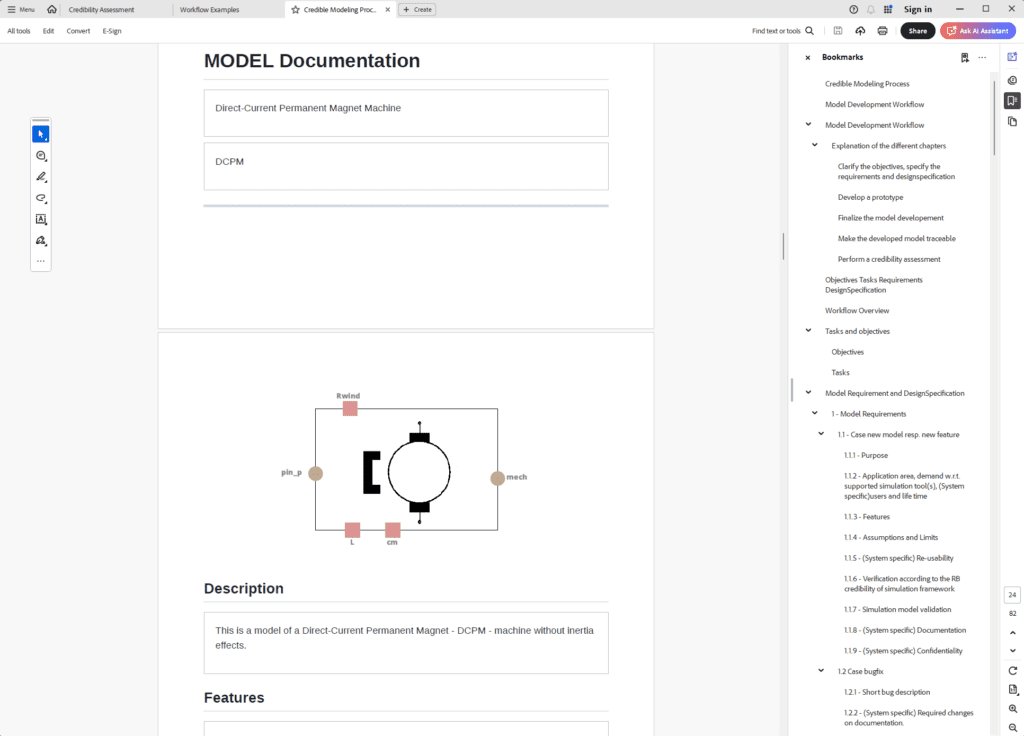
Task: Collapse the 1 - Model Requirements bookmark
Action: (815, 413)
